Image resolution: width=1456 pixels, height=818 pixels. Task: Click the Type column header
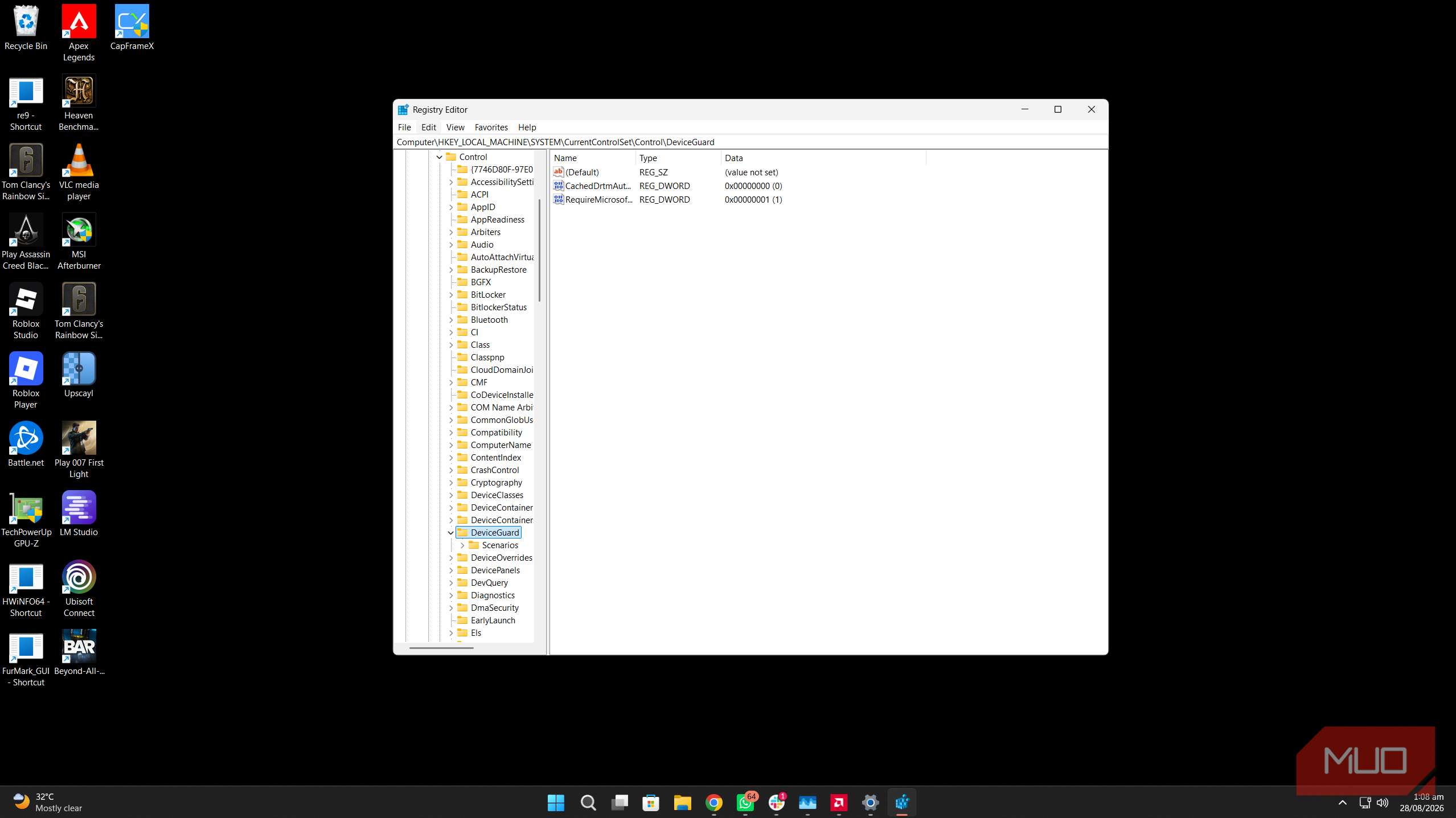(678, 158)
